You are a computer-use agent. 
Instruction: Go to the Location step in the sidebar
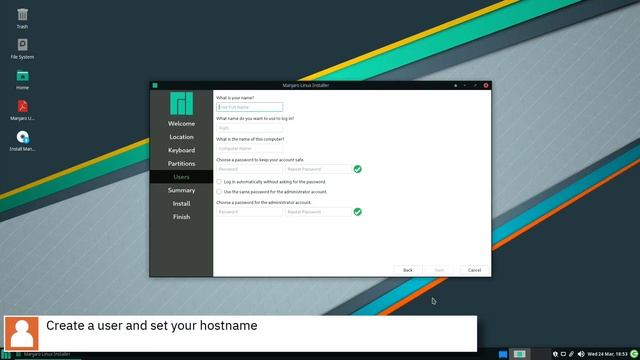point(181,137)
